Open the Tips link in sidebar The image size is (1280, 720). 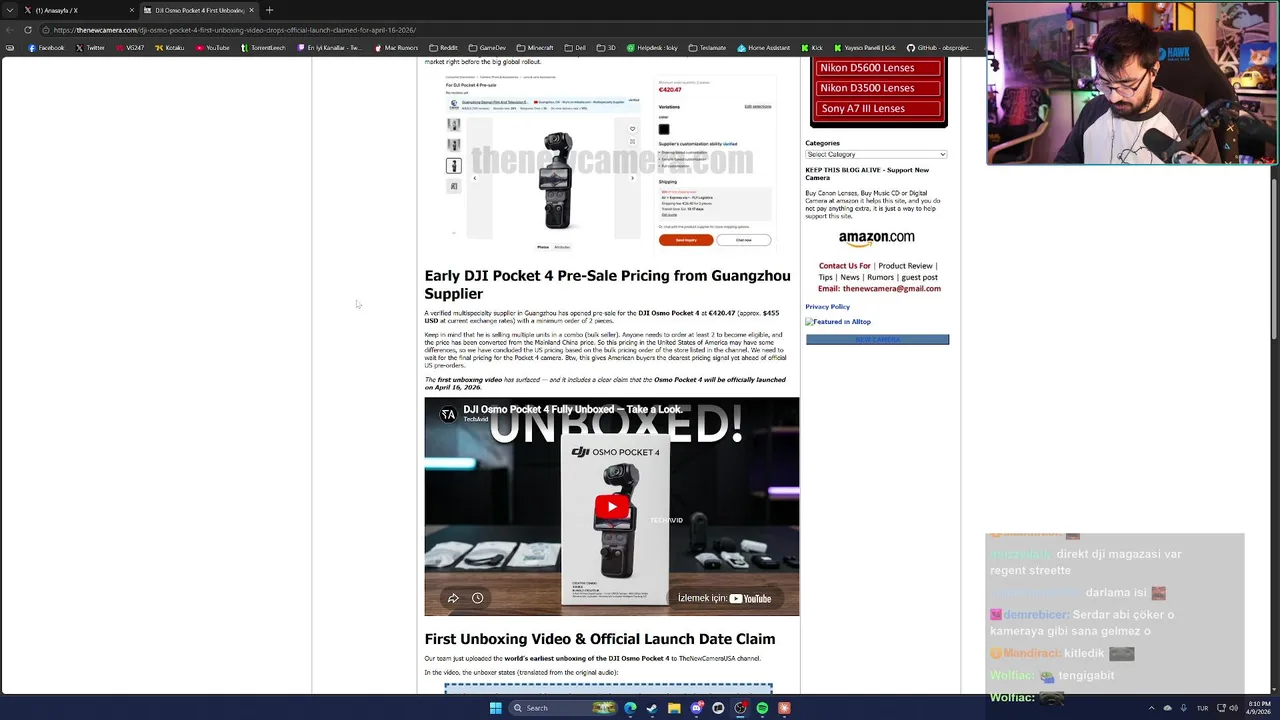click(x=826, y=277)
